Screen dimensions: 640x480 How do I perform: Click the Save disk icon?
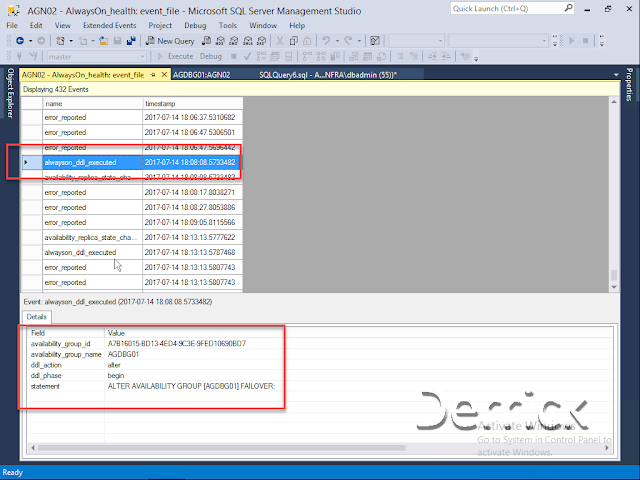[118, 40]
